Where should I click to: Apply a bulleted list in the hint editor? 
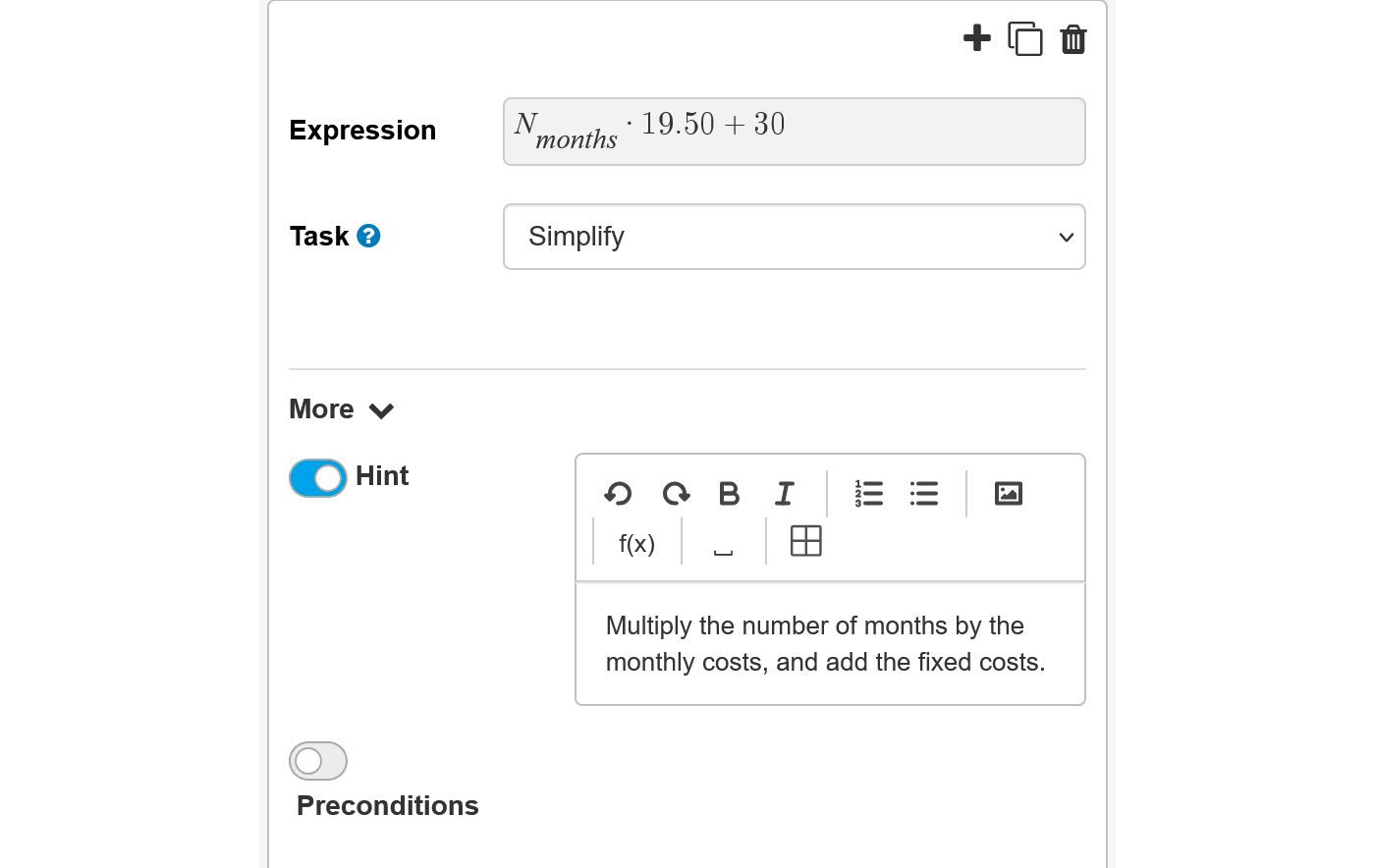923,494
